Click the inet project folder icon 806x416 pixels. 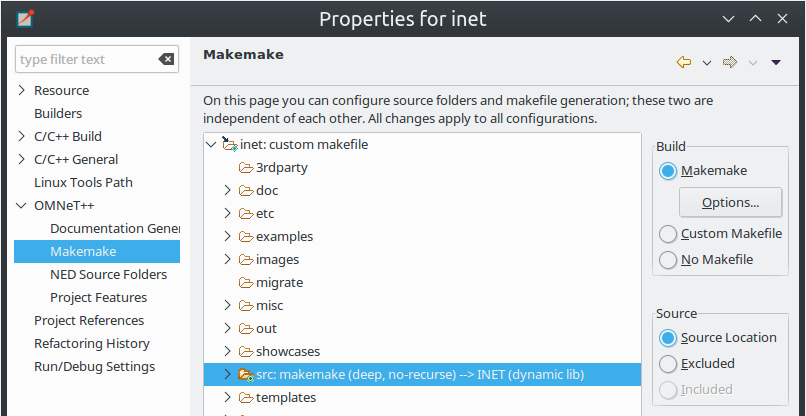pyautogui.click(x=230, y=144)
